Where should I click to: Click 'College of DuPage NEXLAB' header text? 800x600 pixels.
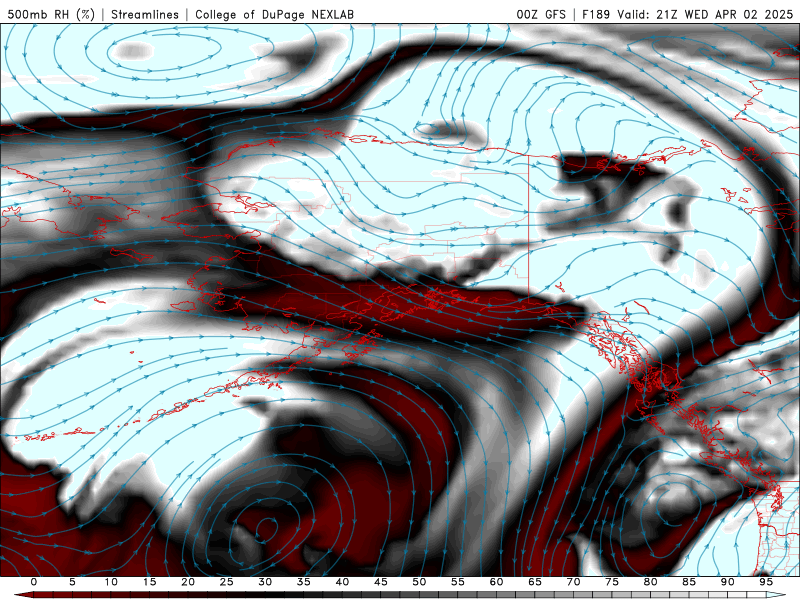[x=274, y=14]
